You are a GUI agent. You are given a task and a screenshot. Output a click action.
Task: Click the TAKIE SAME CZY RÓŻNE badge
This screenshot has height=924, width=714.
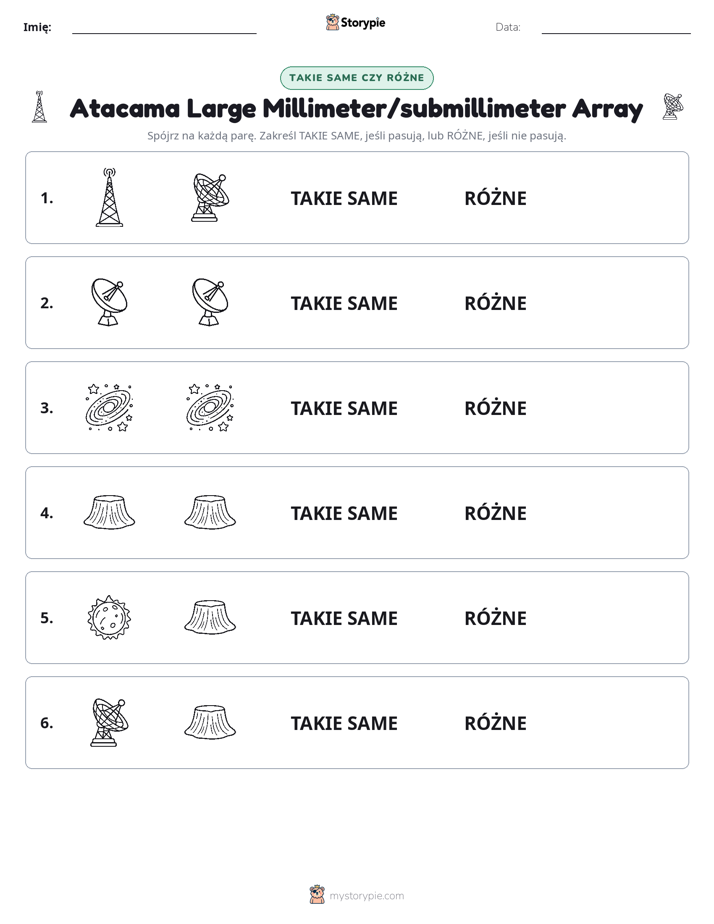[x=357, y=78]
